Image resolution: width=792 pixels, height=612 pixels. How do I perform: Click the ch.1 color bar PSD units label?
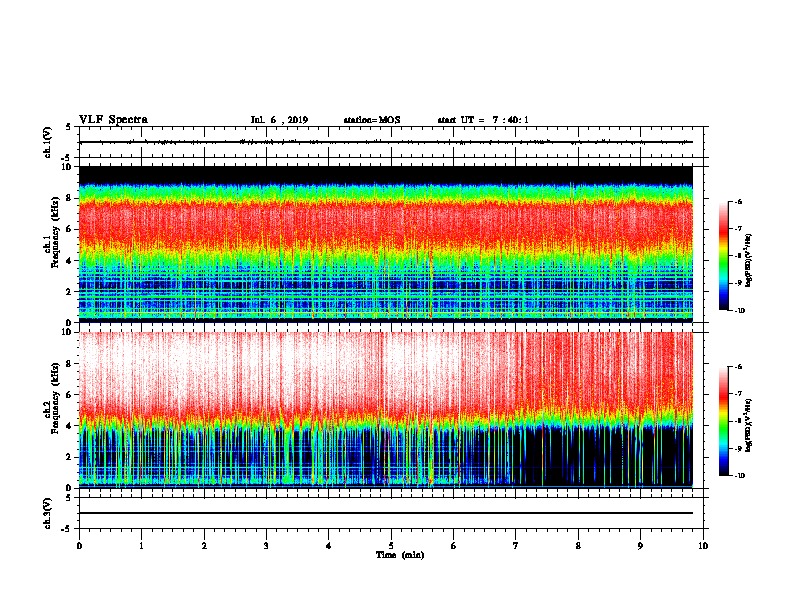coord(749,260)
